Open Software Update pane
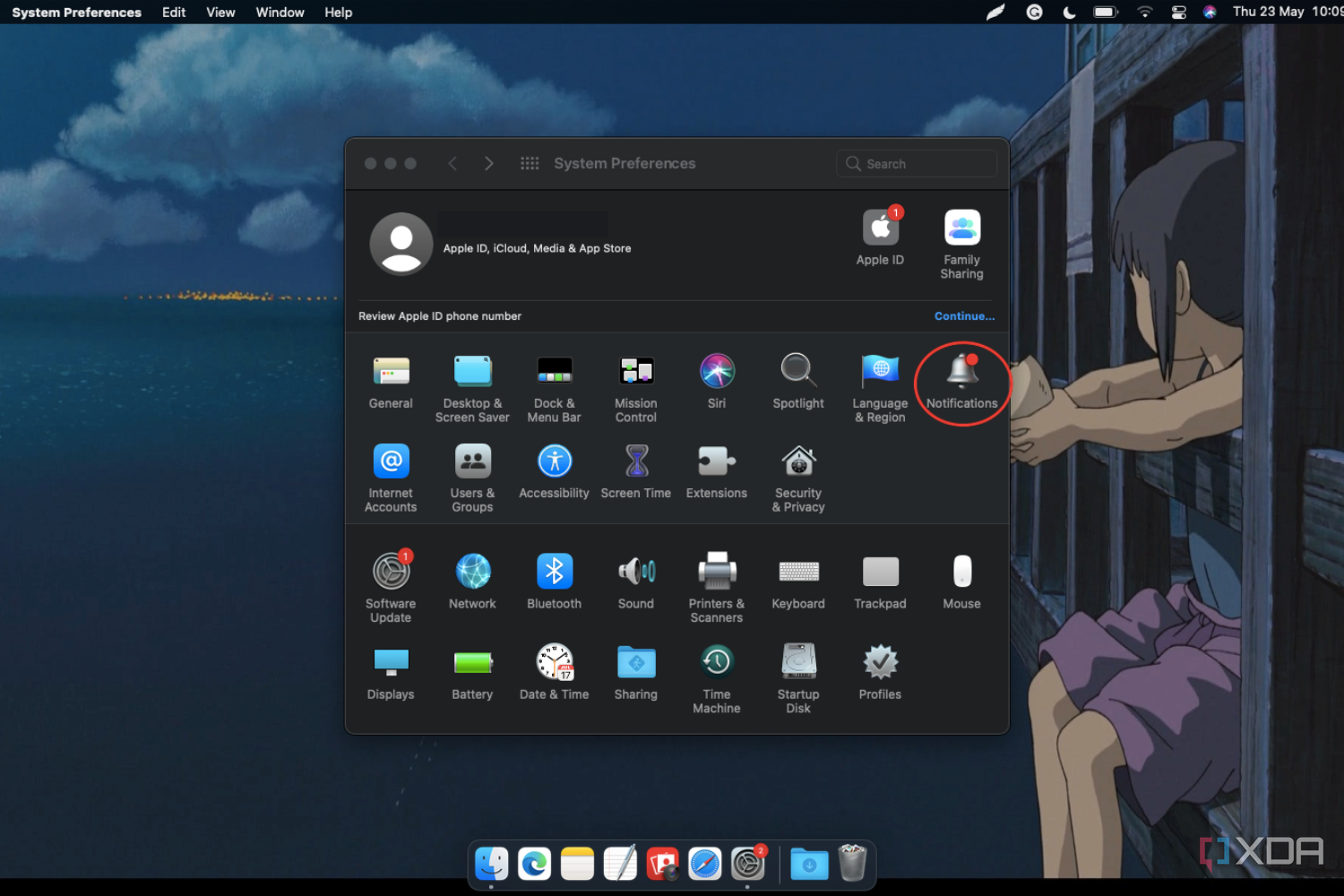1344x896 pixels. [x=391, y=572]
